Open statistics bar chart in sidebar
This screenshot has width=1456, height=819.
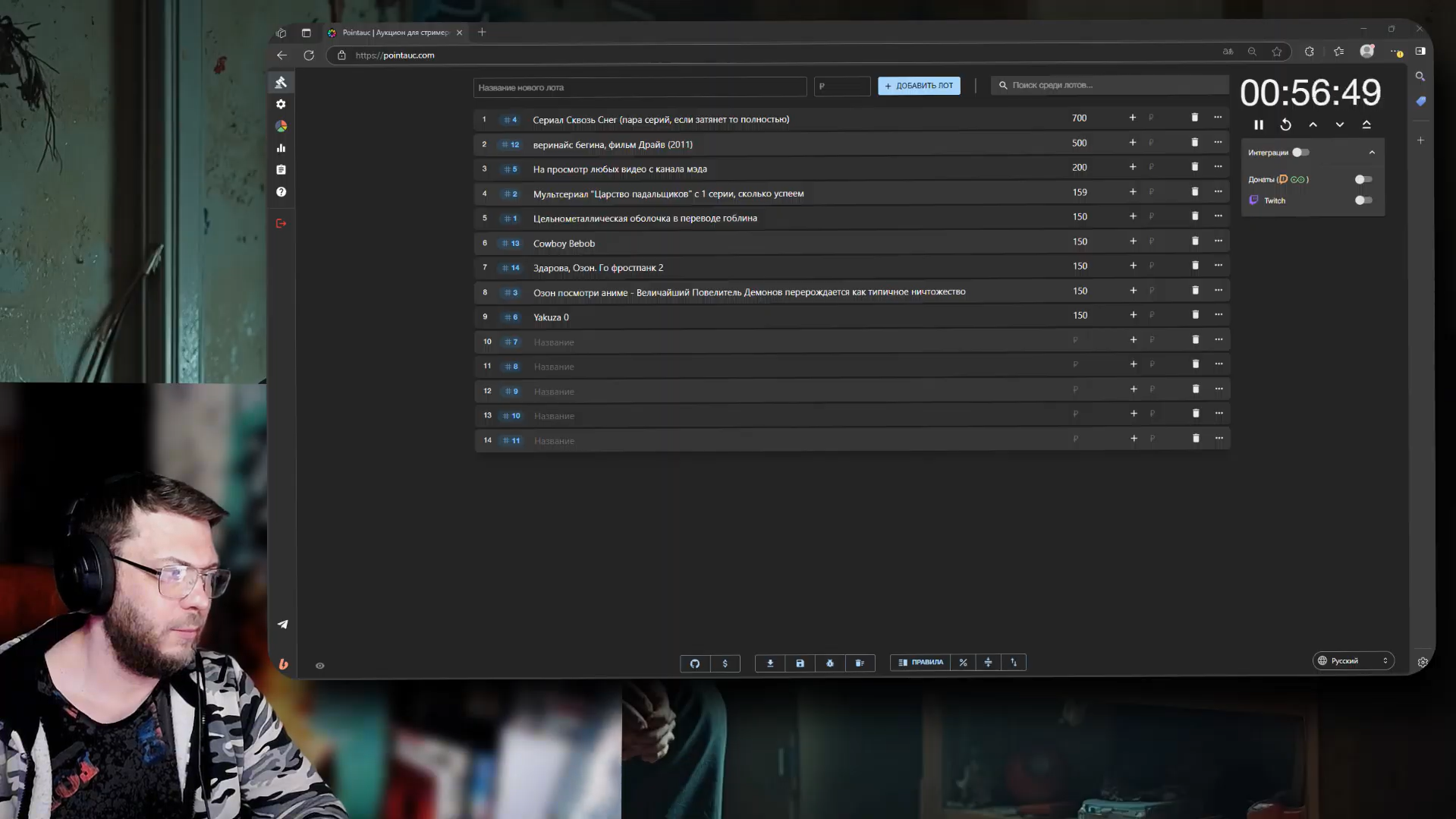(281, 148)
